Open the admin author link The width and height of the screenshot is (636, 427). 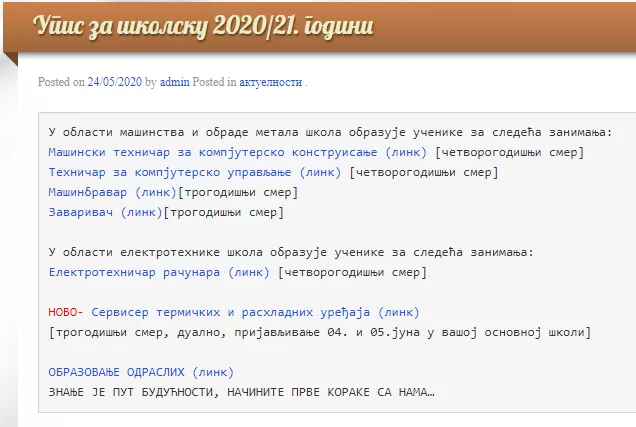176,82
